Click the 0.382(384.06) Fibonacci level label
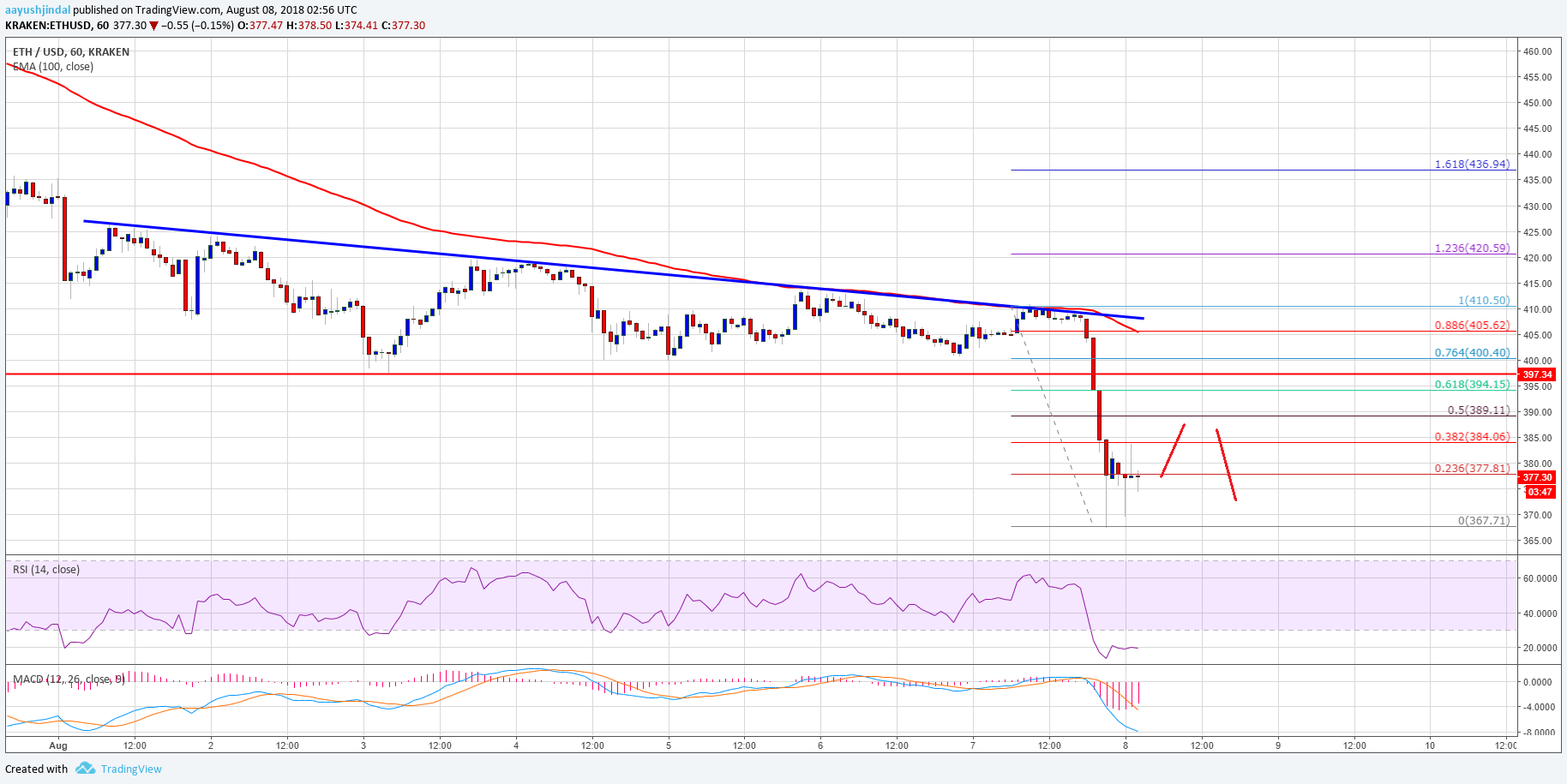This screenshot has width=1567, height=784. point(1472,437)
